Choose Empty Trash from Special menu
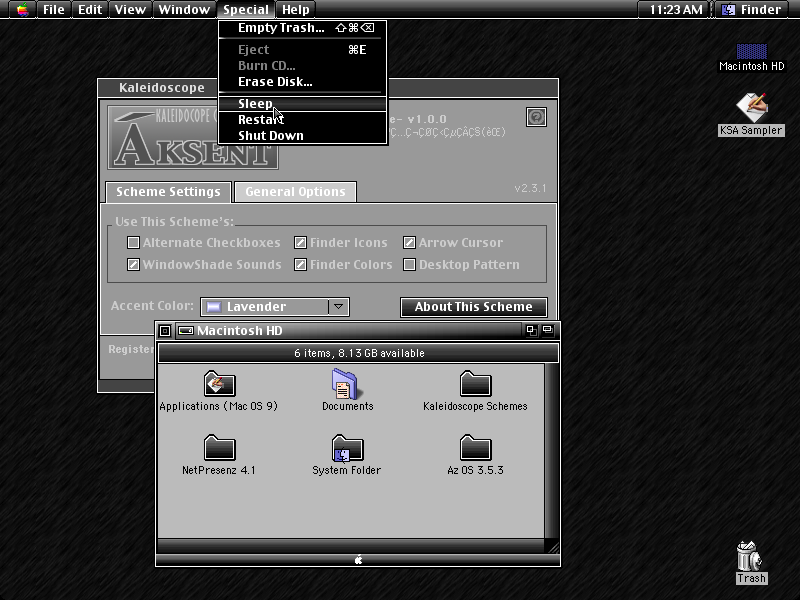The image size is (800, 600). coord(303,28)
